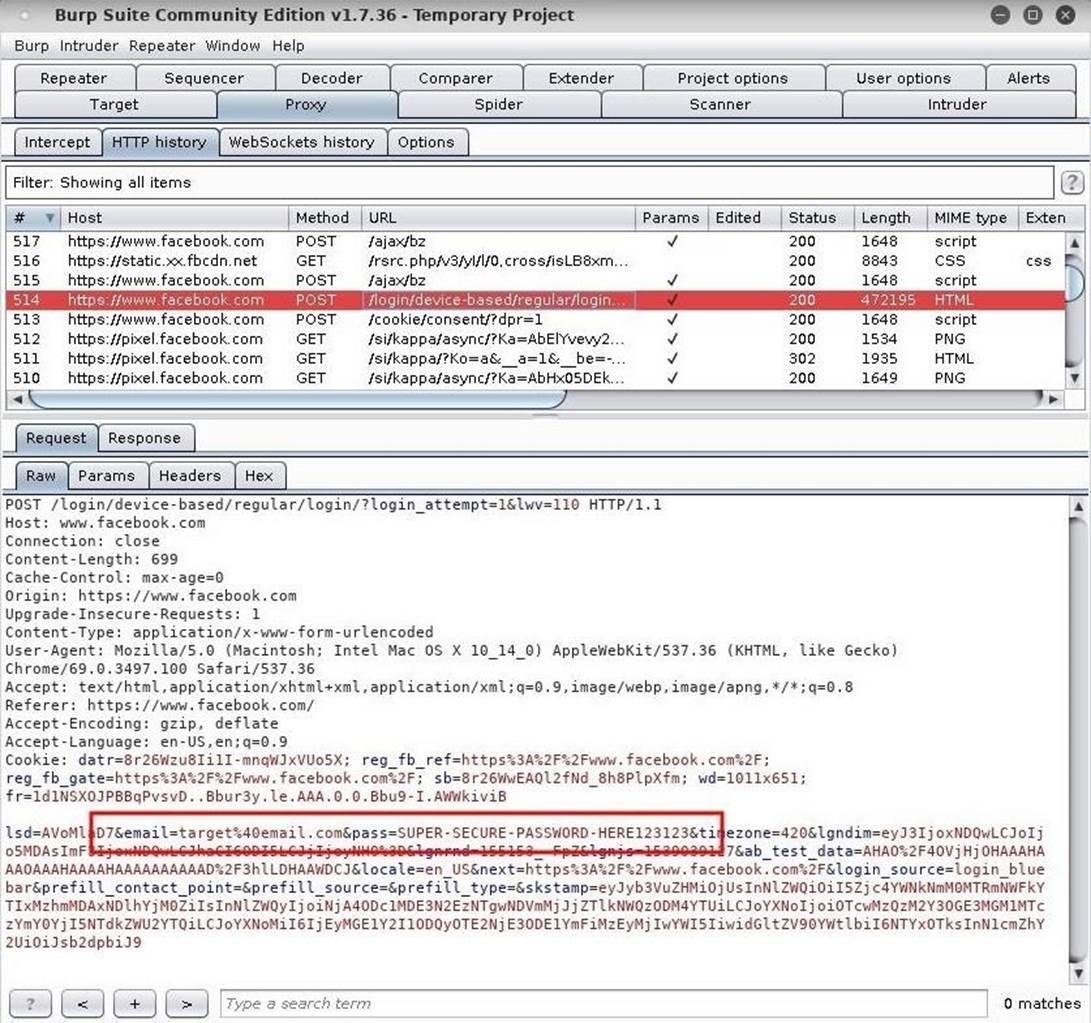Switch to the Params view tab
This screenshot has width=1091, height=1023.
[x=106, y=476]
